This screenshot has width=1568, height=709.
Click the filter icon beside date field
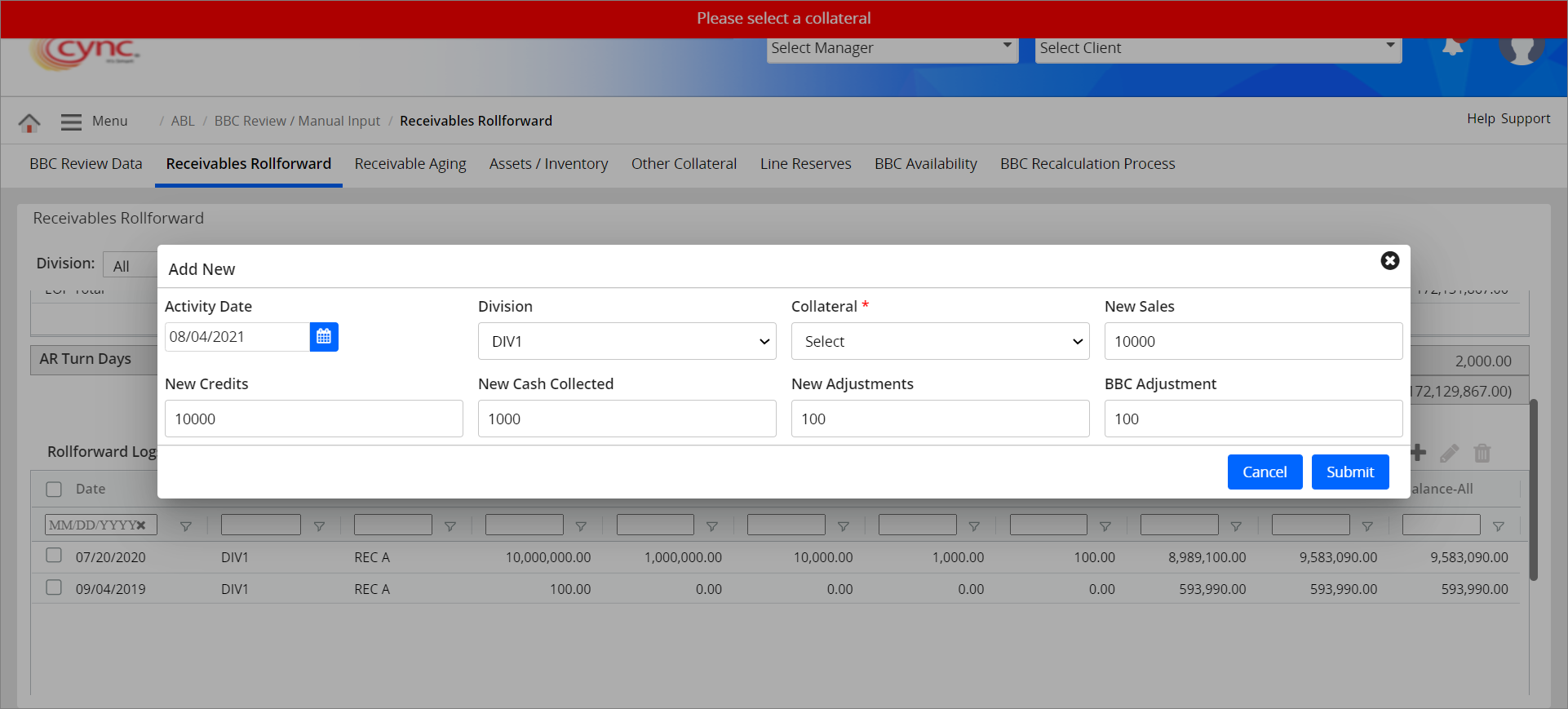pyautogui.click(x=186, y=526)
